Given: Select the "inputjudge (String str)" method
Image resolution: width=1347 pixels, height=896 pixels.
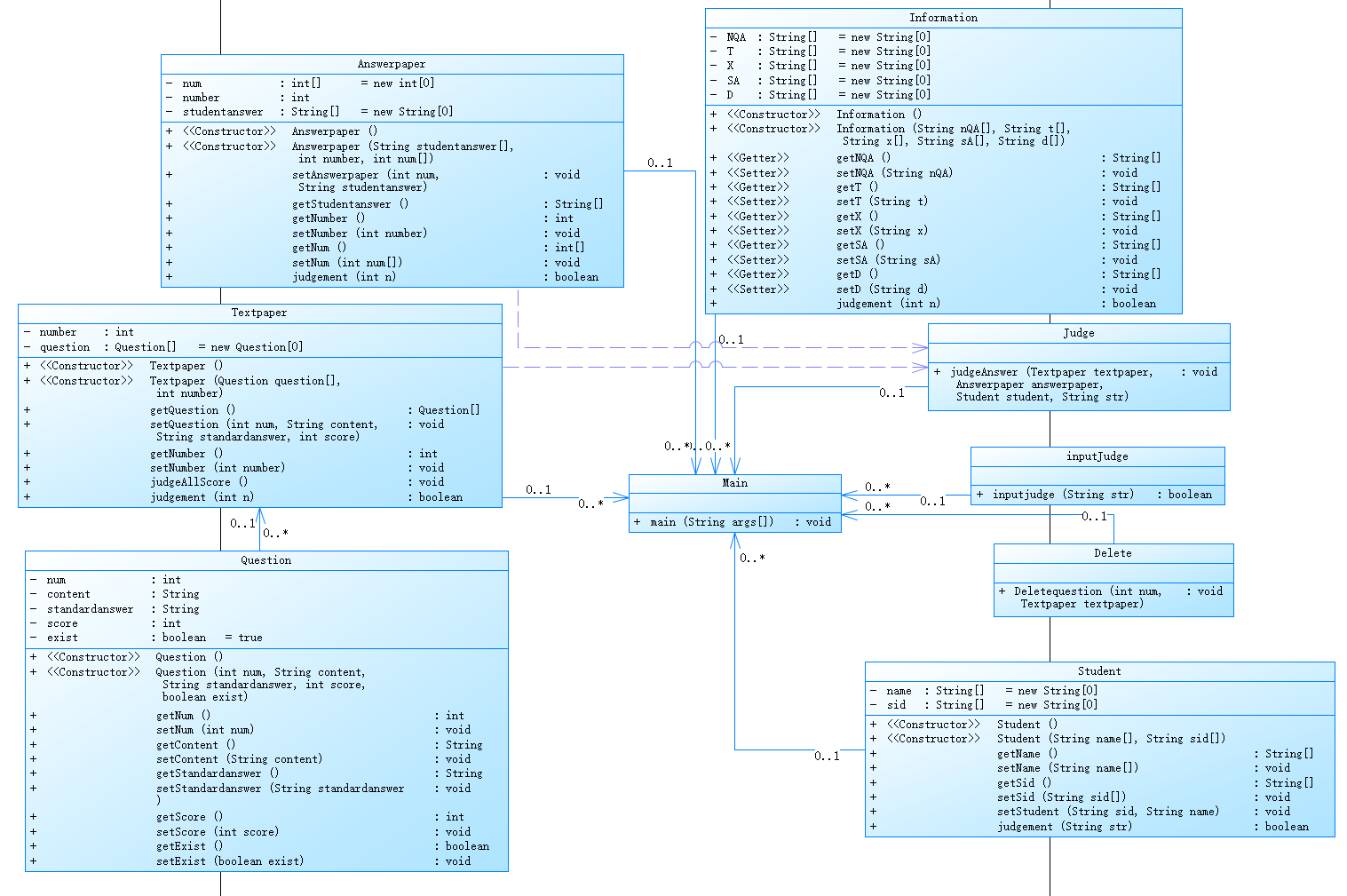Looking at the screenshot, I should click(1063, 495).
